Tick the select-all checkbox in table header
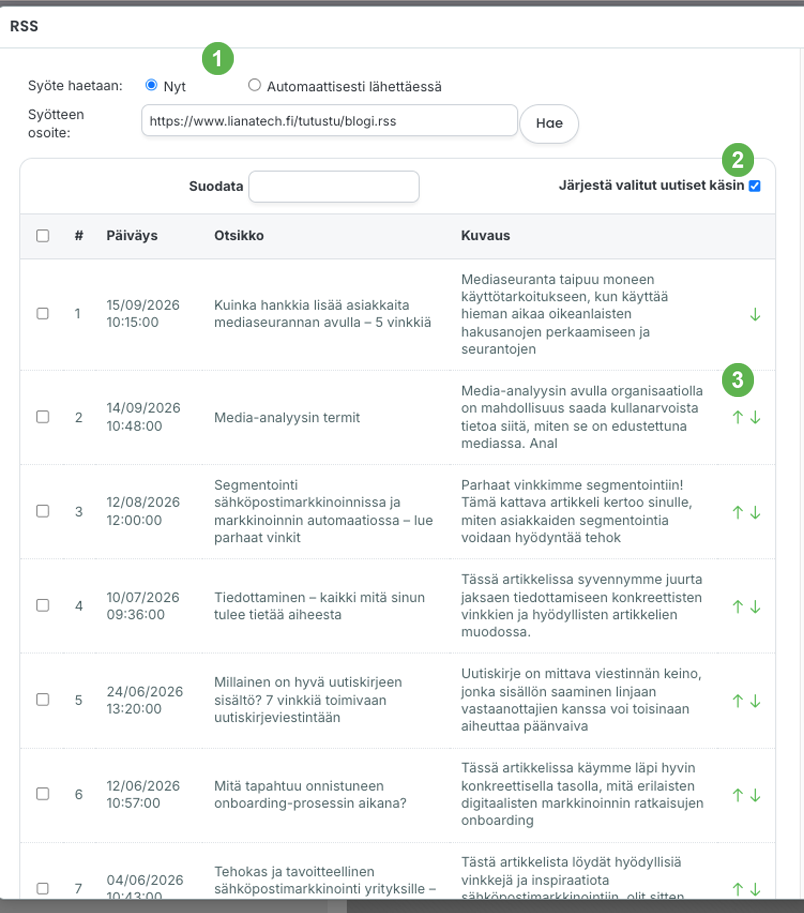Viewport: 804px width, 913px height. coord(42,235)
